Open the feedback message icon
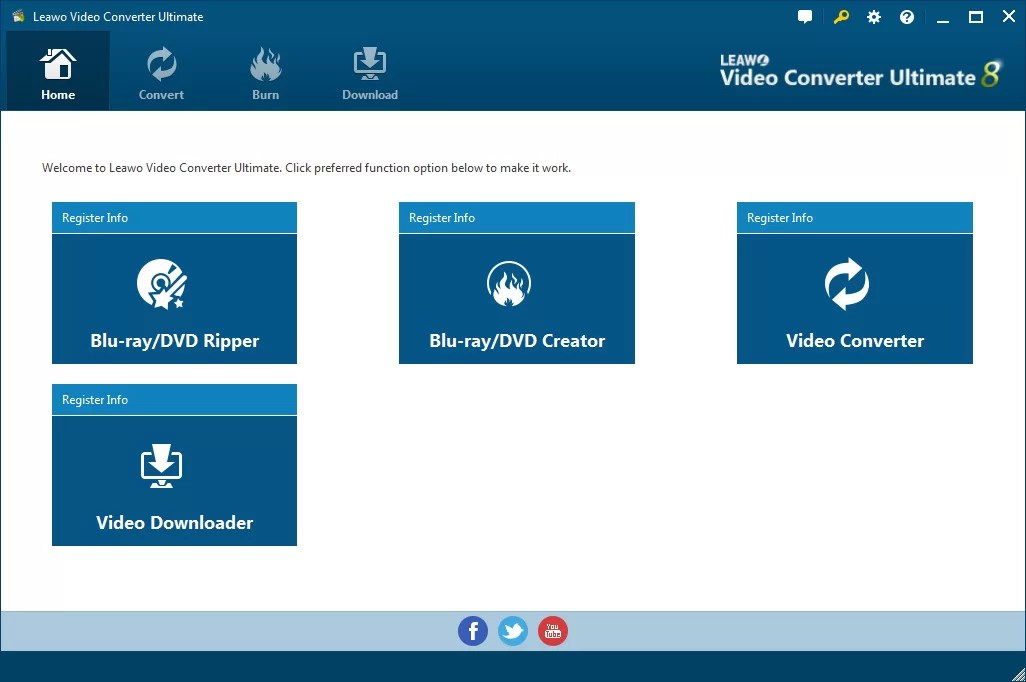Viewport: 1026px width, 682px height. [x=805, y=16]
